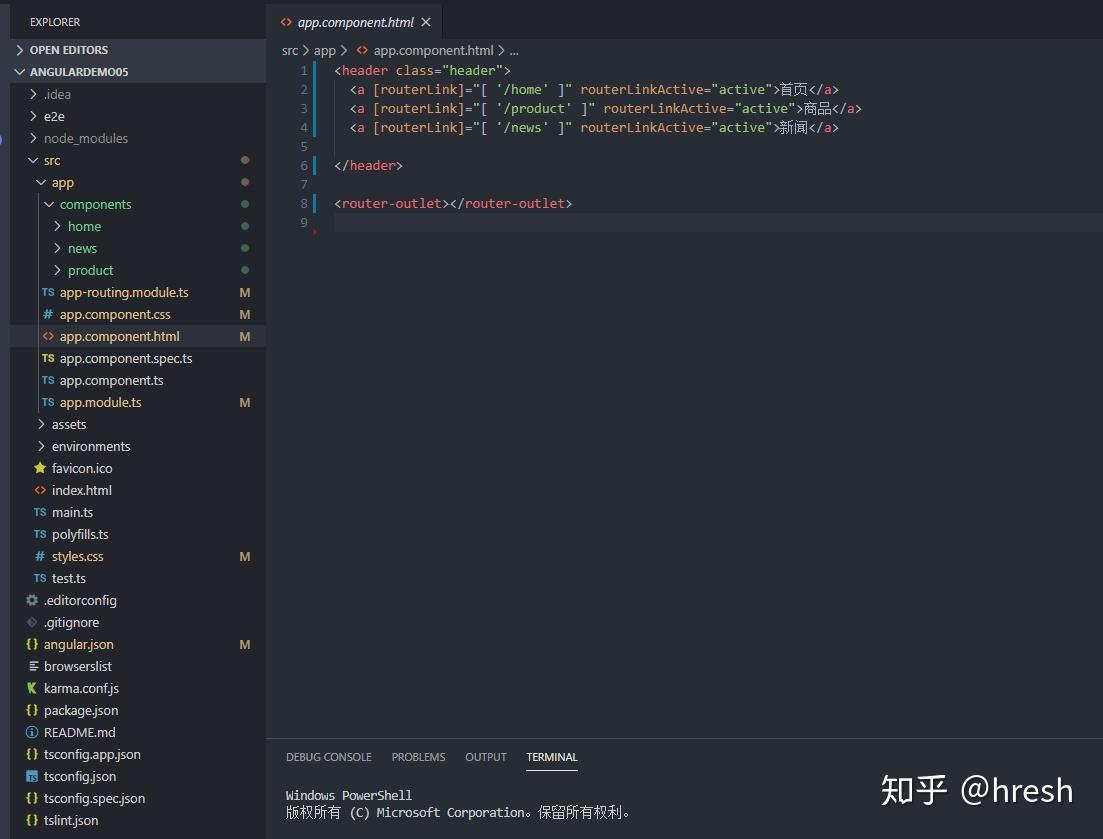This screenshot has width=1103, height=839.
Task: Click the gear icon beside .editorconfig
Action: point(32,600)
